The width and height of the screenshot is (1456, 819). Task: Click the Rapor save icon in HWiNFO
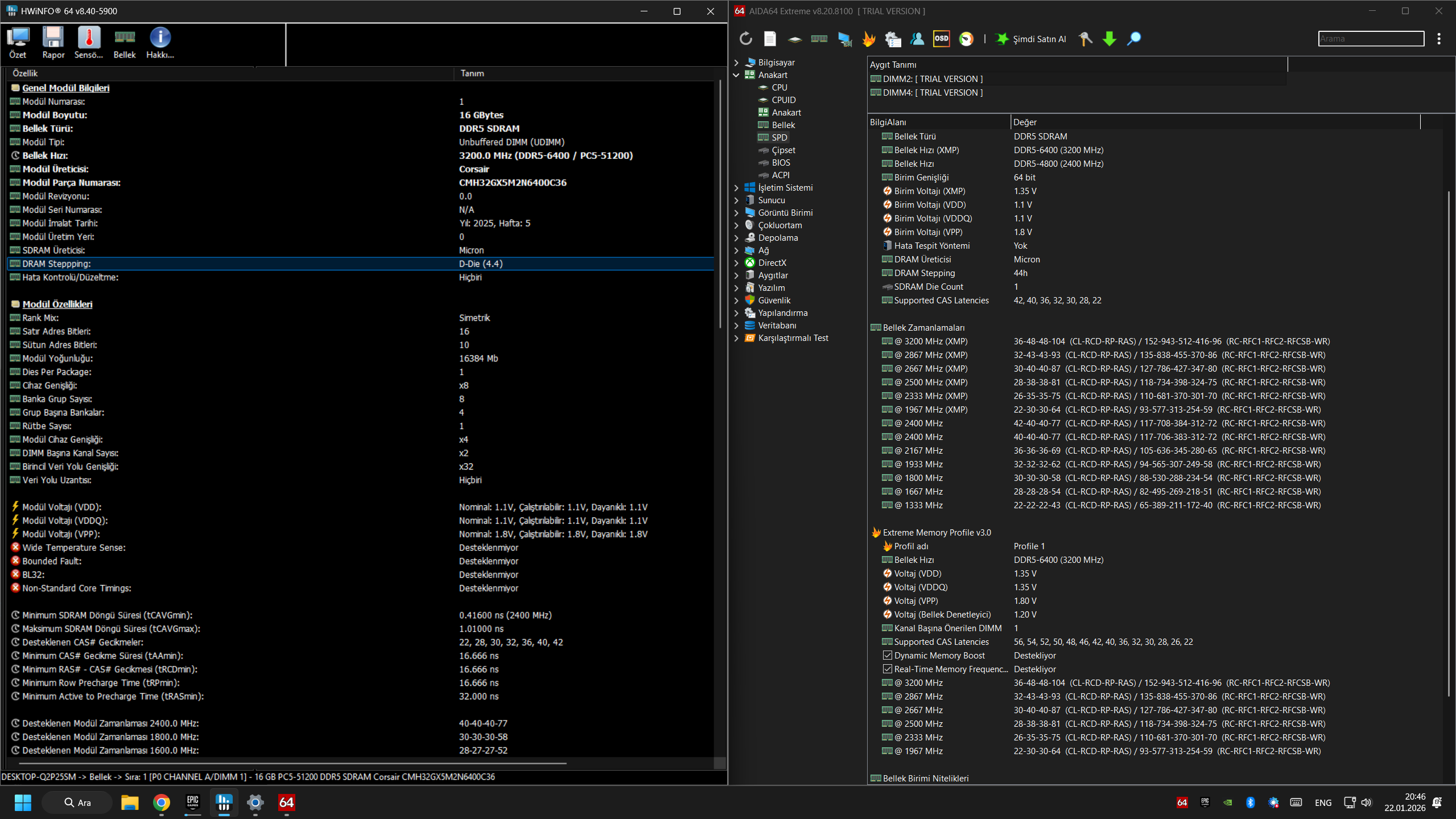click(x=53, y=43)
